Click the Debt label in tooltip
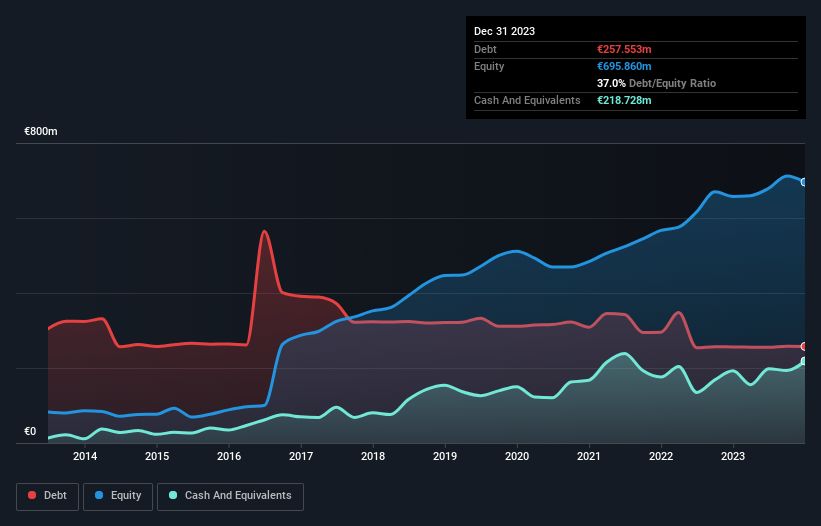This screenshot has height=526, width=821. (485, 49)
